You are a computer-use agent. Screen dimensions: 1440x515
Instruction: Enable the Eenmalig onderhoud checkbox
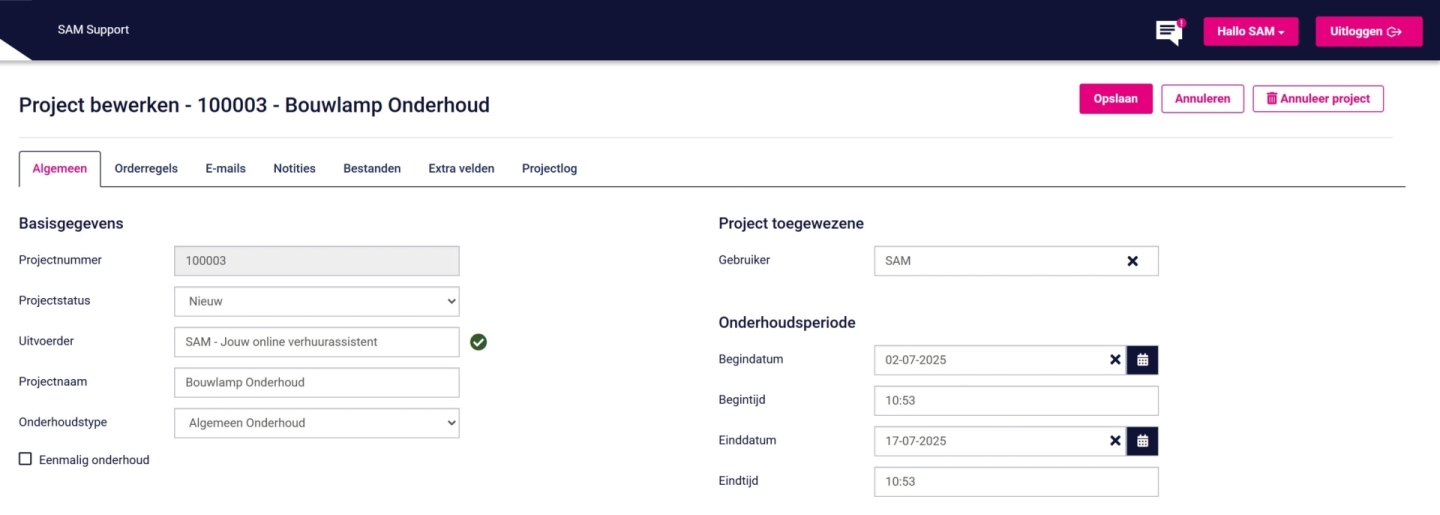[26, 459]
